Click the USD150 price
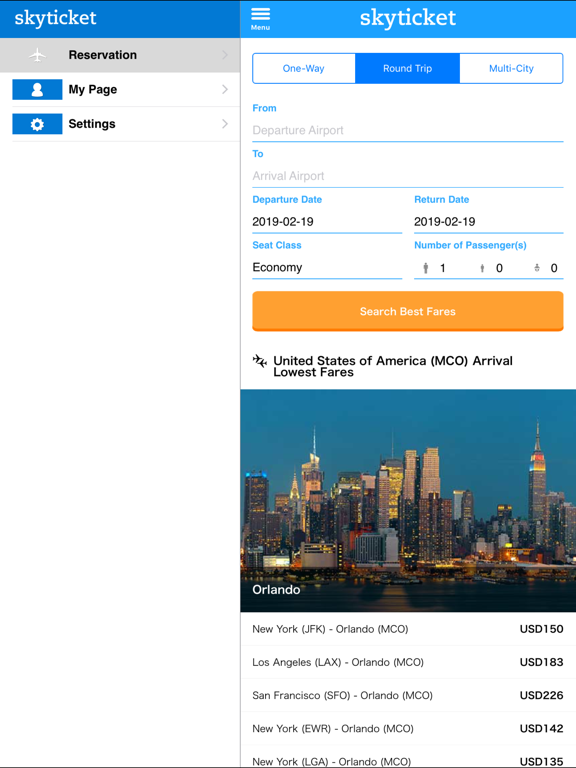 pyautogui.click(x=541, y=629)
